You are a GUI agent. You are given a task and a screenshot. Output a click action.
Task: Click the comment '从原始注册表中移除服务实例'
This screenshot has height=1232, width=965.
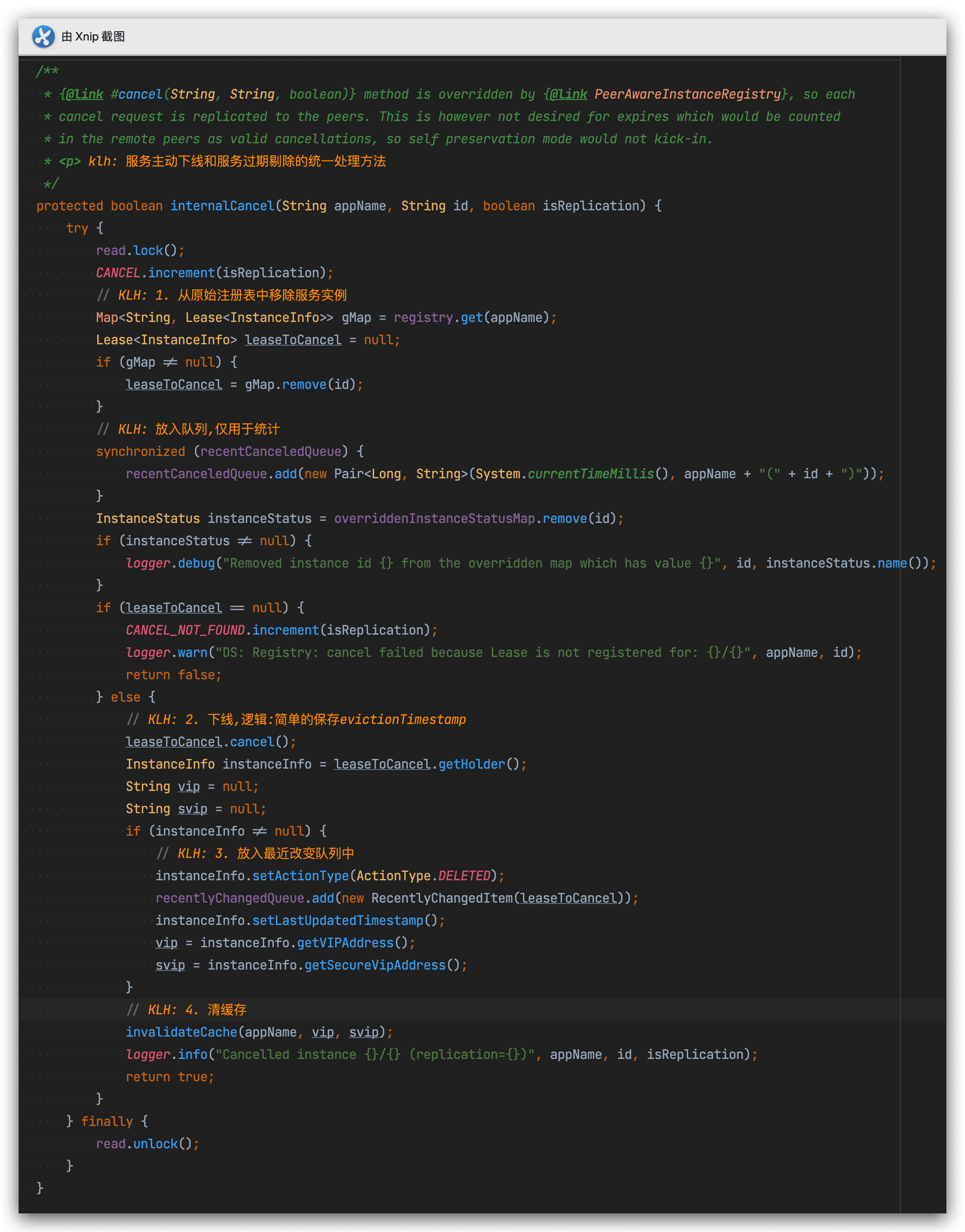point(262,295)
